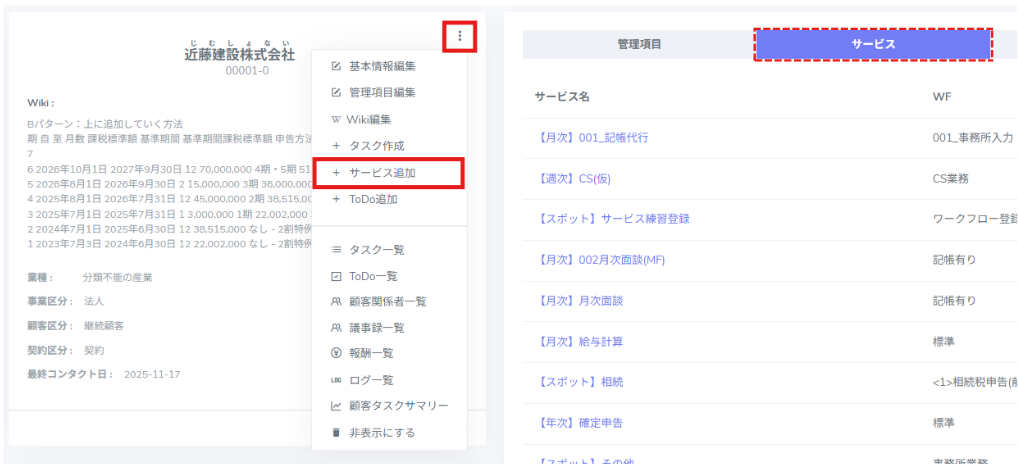Click the chart icon beside 顧客タスクサマリー
This screenshot has width=1018, height=464.
pyautogui.click(x=336, y=406)
